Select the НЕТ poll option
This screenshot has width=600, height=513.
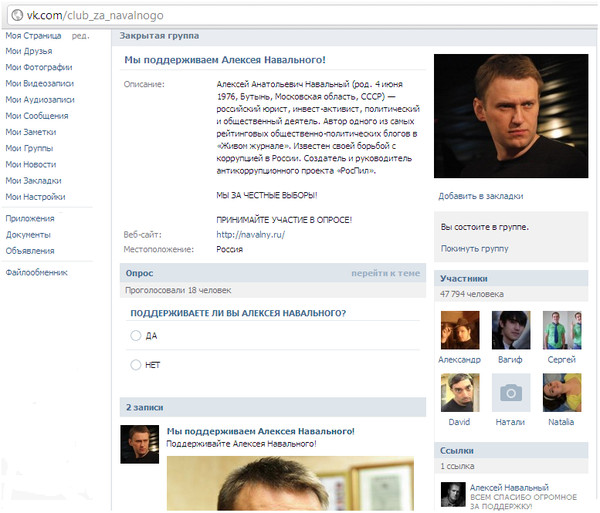(136, 365)
